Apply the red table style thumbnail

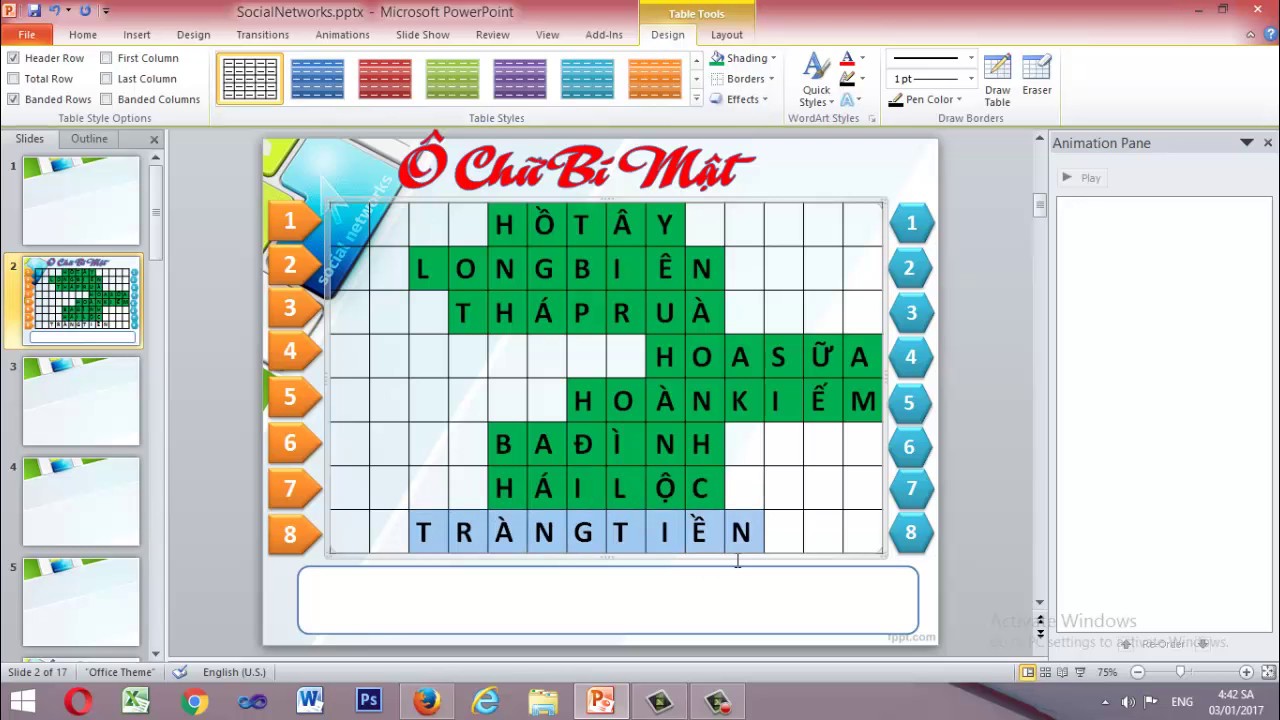point(384,79)
